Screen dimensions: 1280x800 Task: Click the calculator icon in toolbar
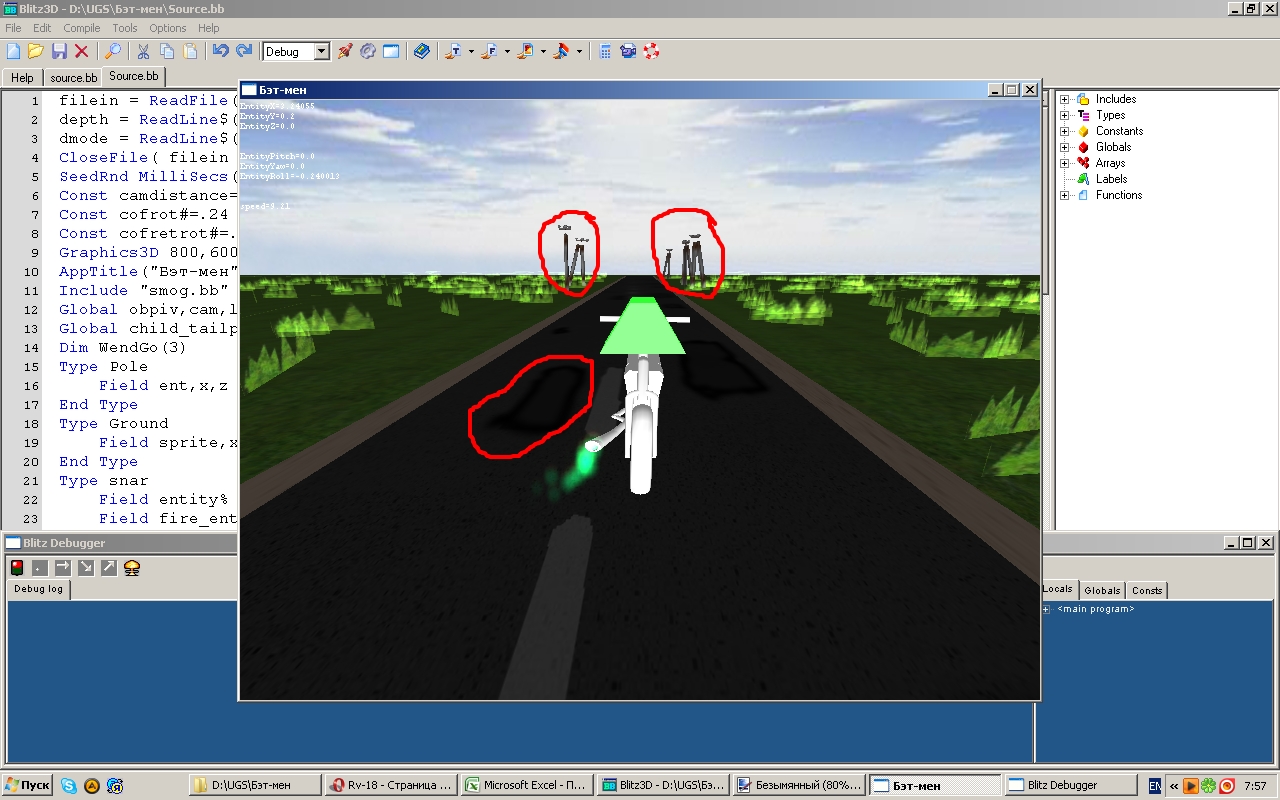pos(605,51)
